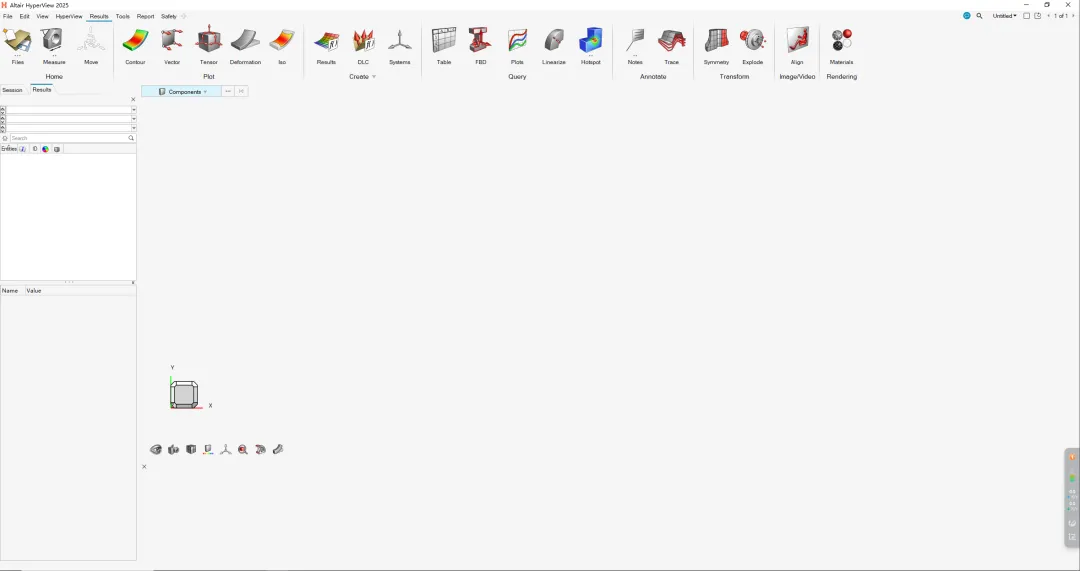
Task: Expand the third result dropdown in browser
Action: tap(134, 127)
